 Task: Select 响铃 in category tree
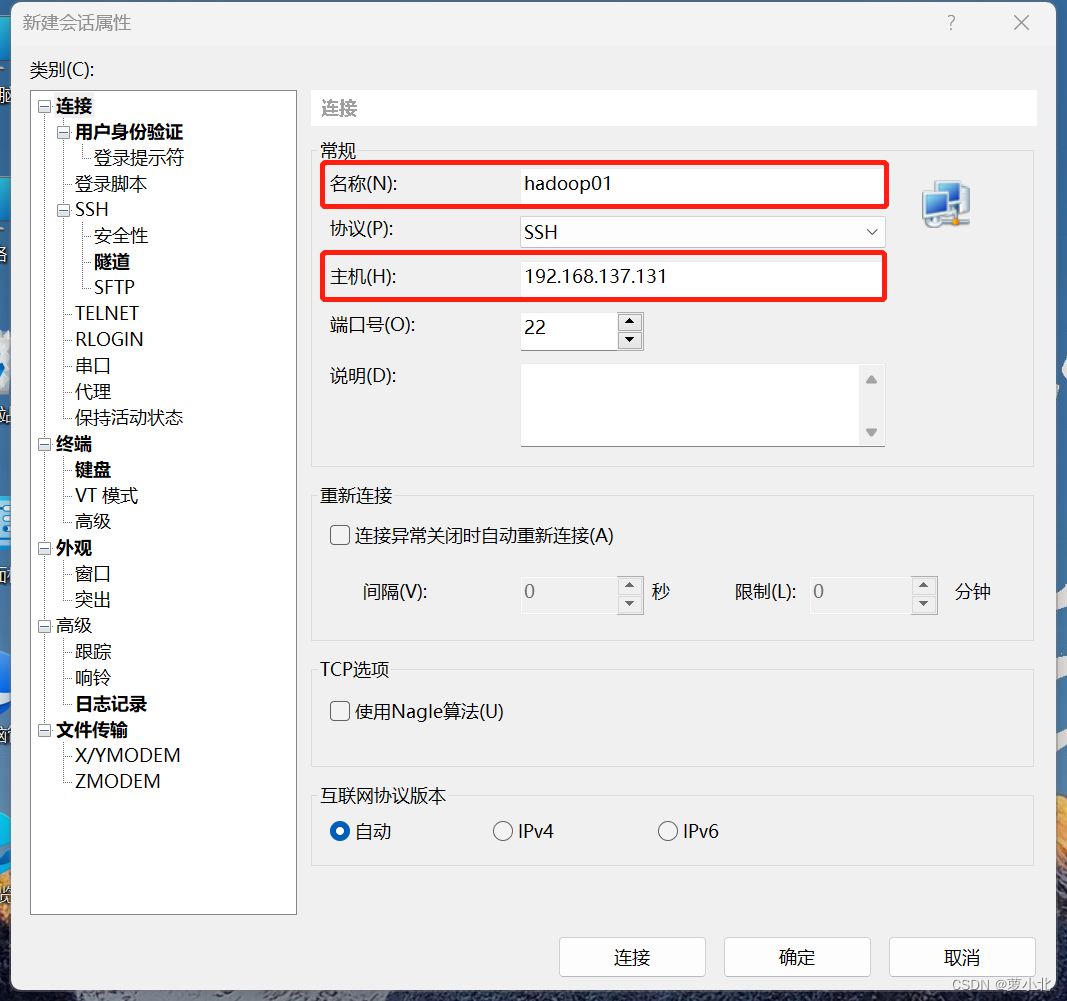pyautogui.click(x=93, y=678)
